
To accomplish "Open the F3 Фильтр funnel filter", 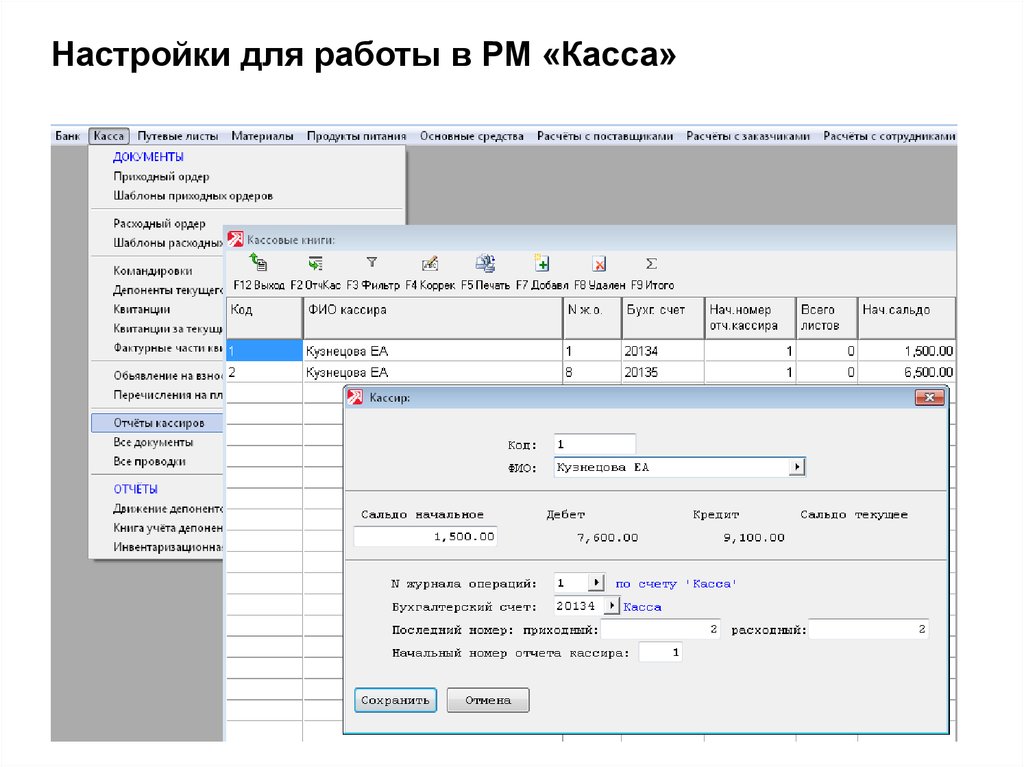I will point(371,263).
